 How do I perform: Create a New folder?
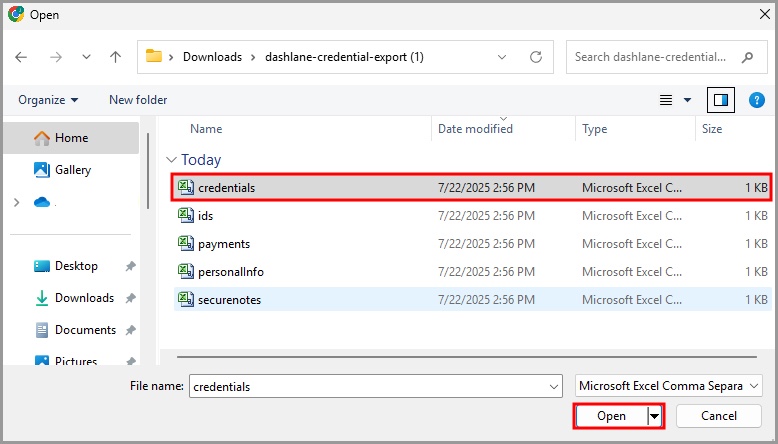(138, 100)
